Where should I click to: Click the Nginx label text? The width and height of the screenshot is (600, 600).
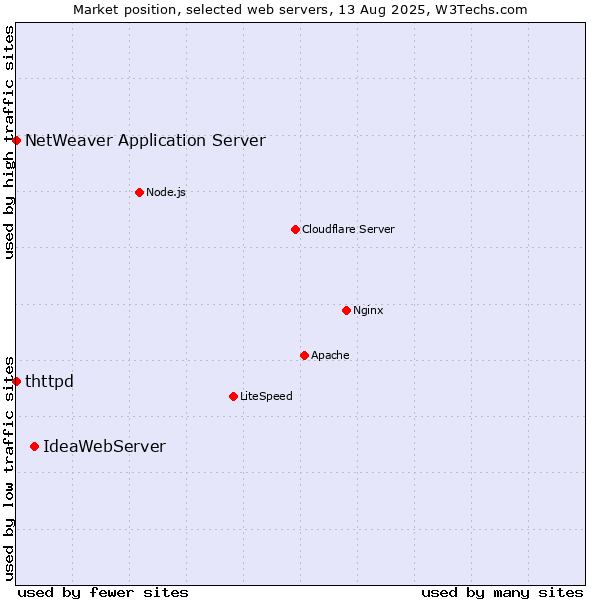pos(368,310)
